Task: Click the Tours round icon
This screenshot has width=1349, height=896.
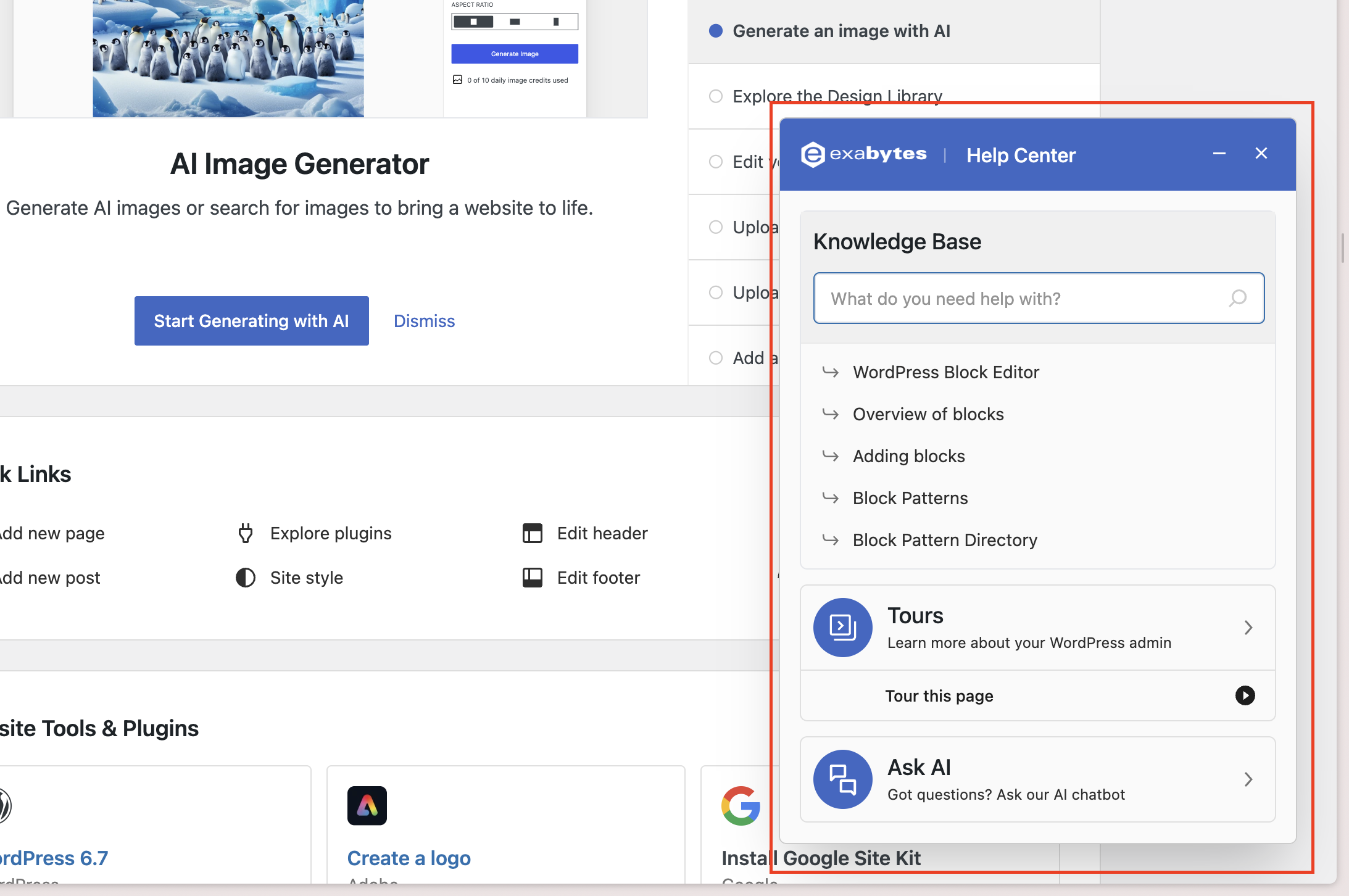Action: [842, 628]
